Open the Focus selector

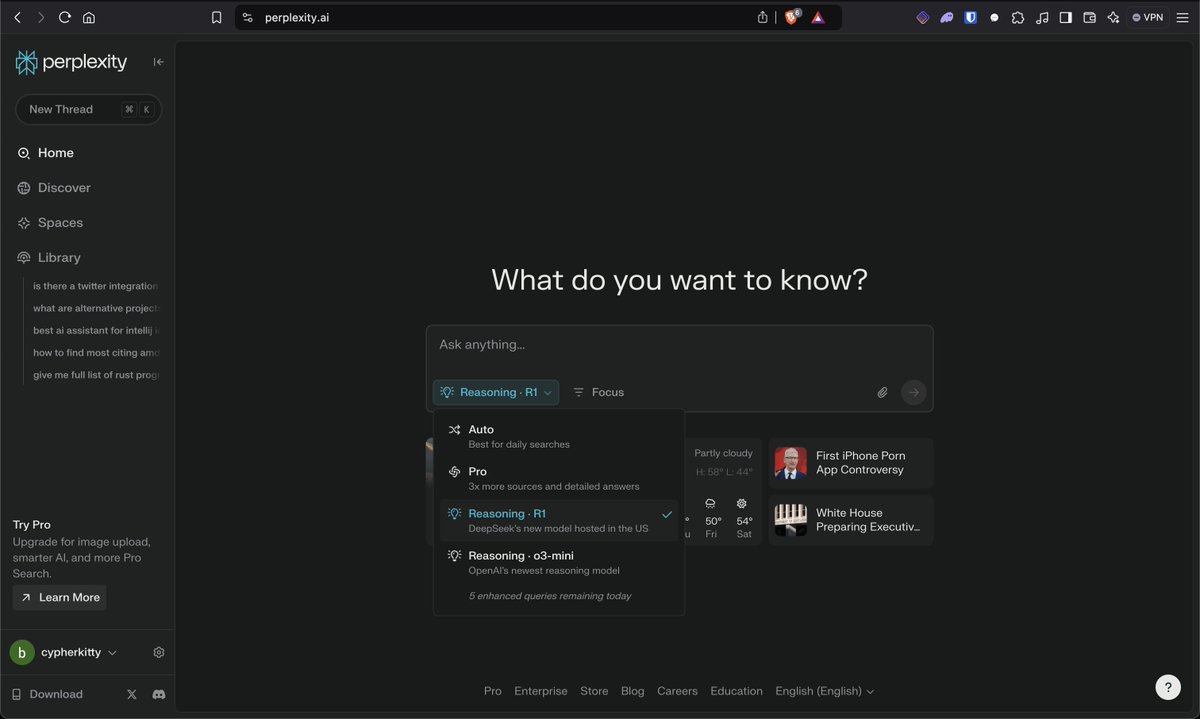tap(598, 392)
